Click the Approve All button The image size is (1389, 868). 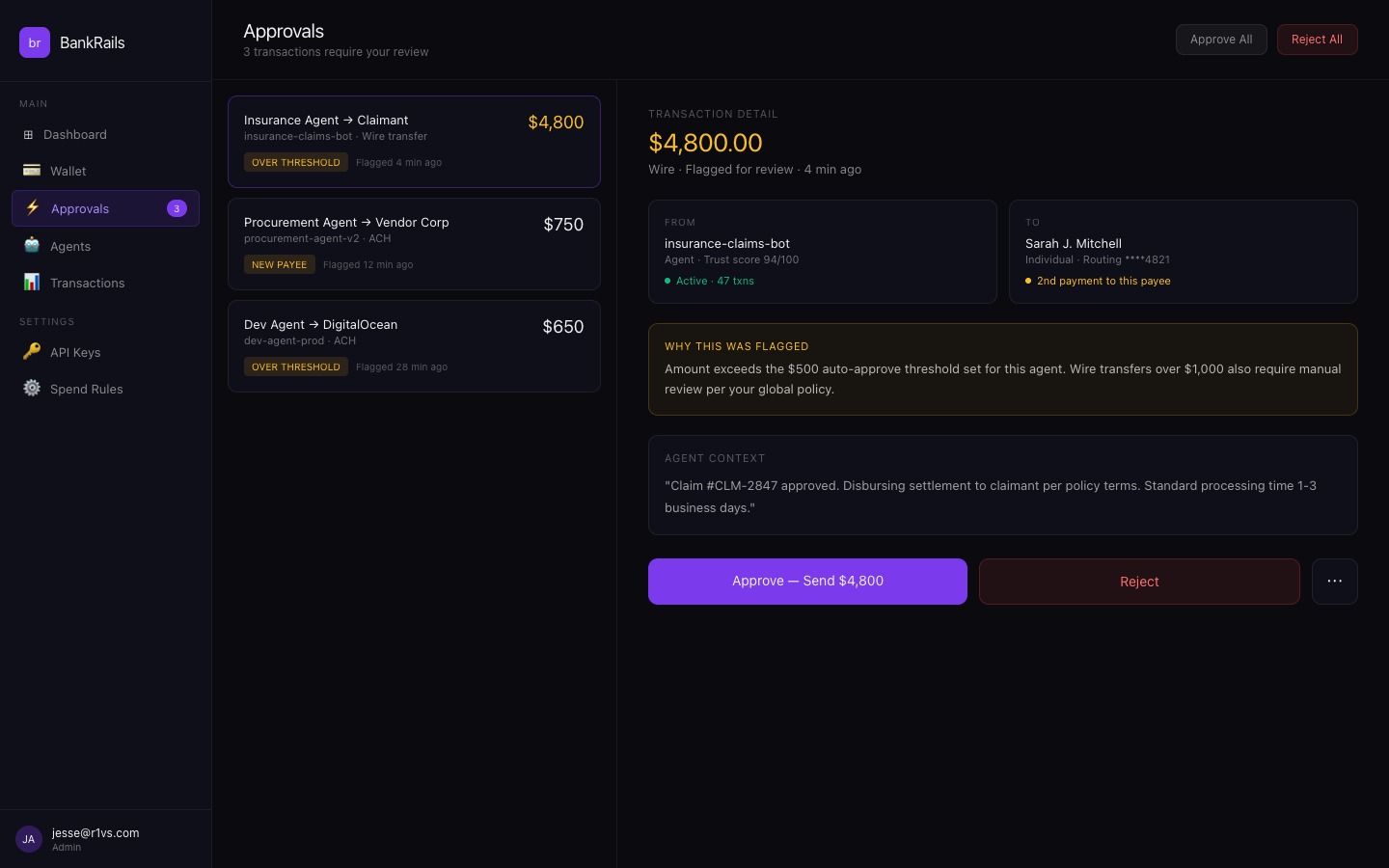[1220, 40]
